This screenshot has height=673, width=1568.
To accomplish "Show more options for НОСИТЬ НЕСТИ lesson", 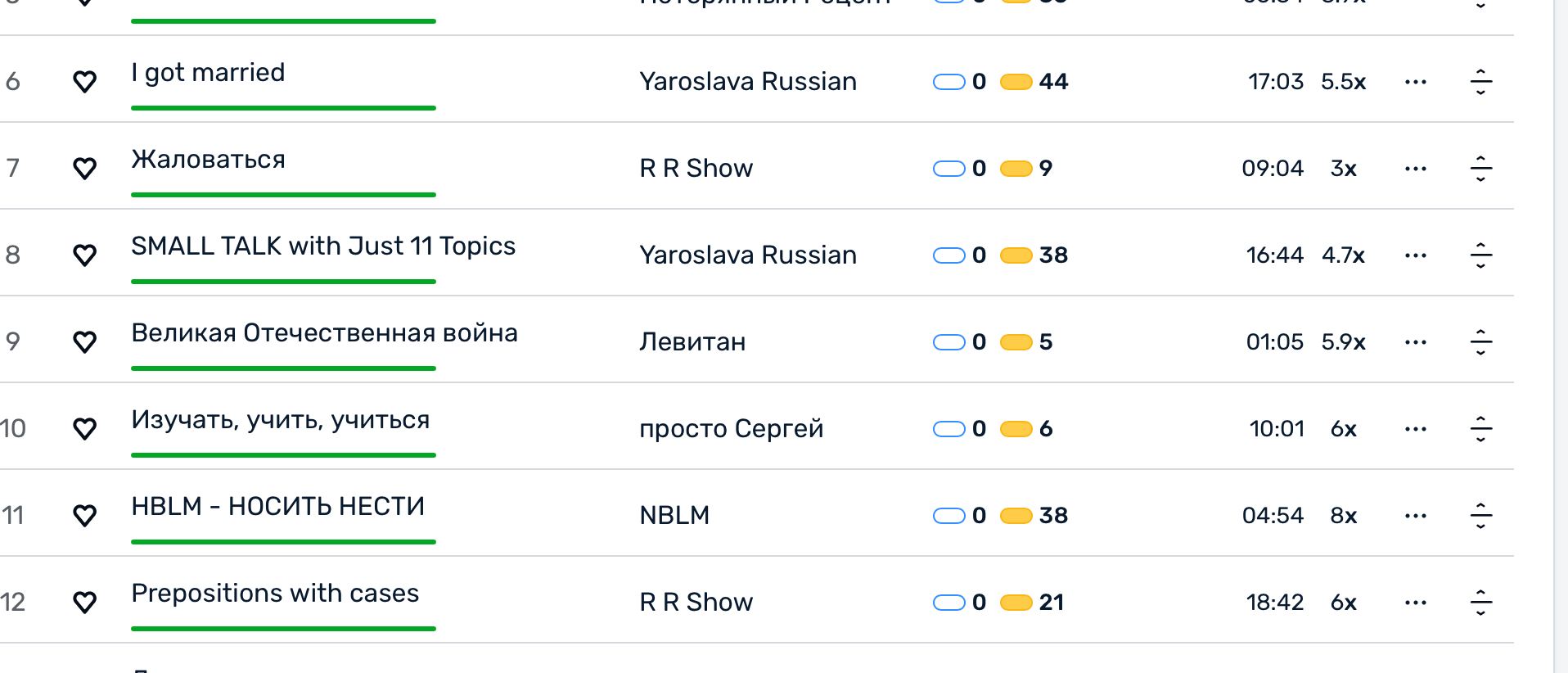I will [1415, 516].
